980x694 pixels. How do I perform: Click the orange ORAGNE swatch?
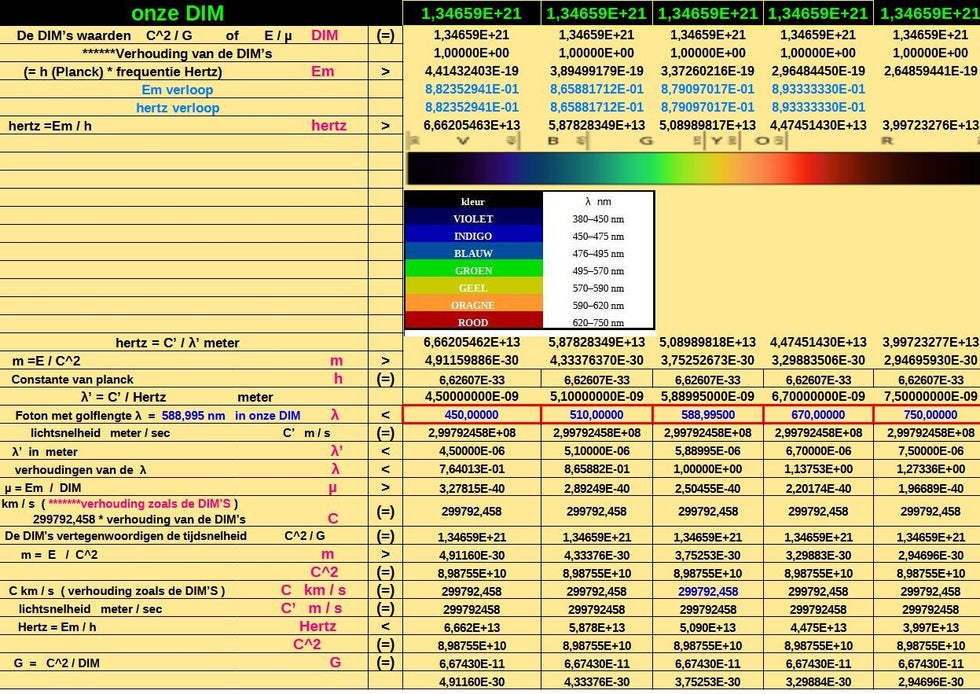473,305
